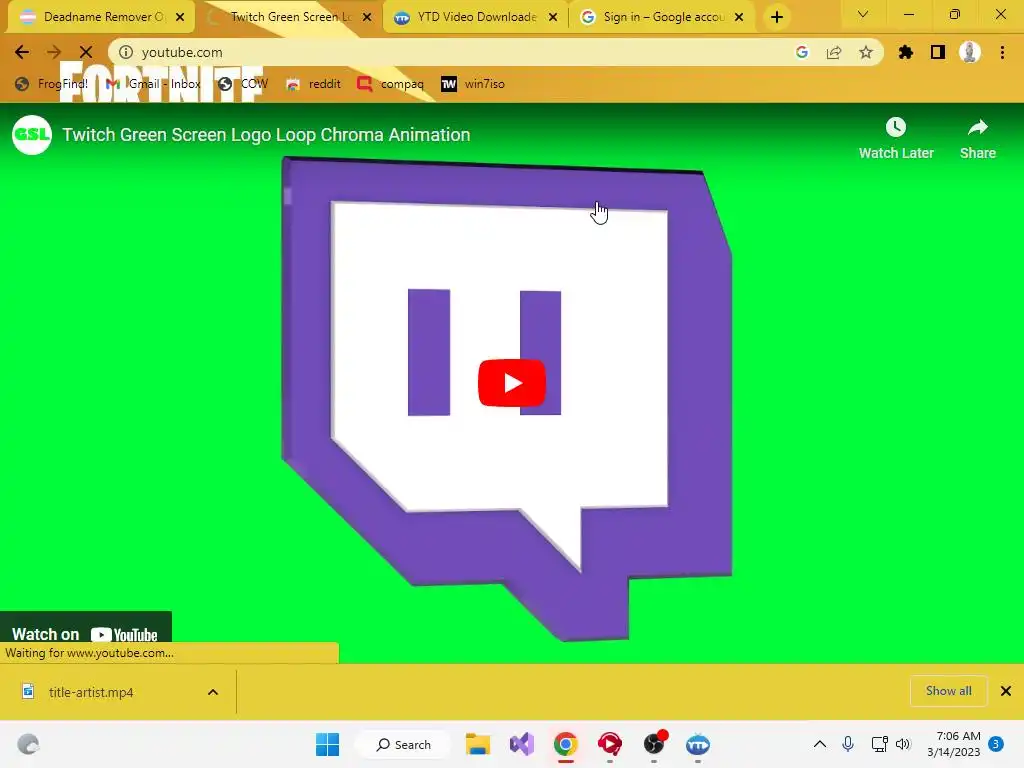
Task: Expand title-artist.mp4 download options chevron
Action: pos(213,692)
